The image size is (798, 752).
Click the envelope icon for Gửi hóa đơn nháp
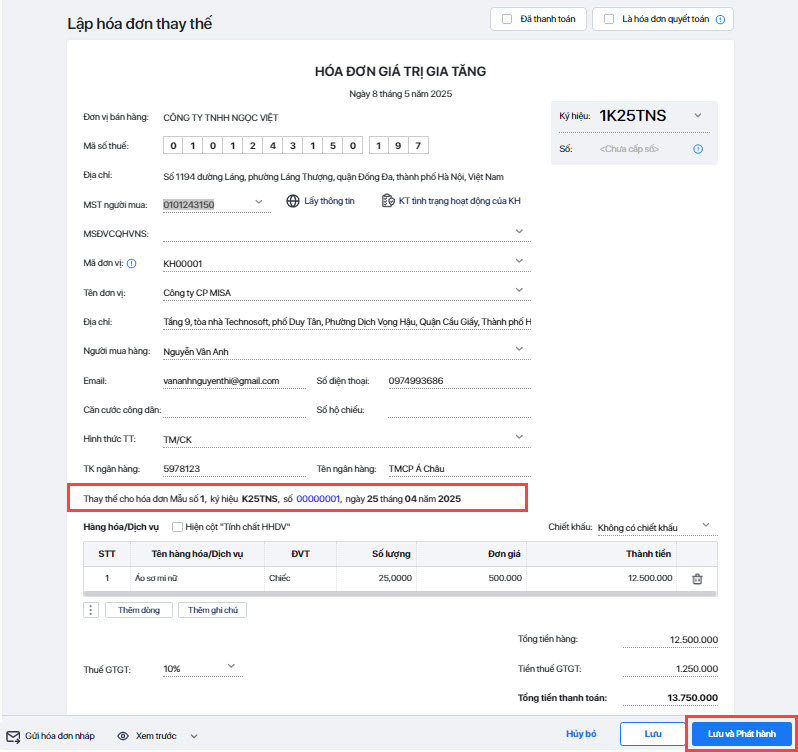13,736
